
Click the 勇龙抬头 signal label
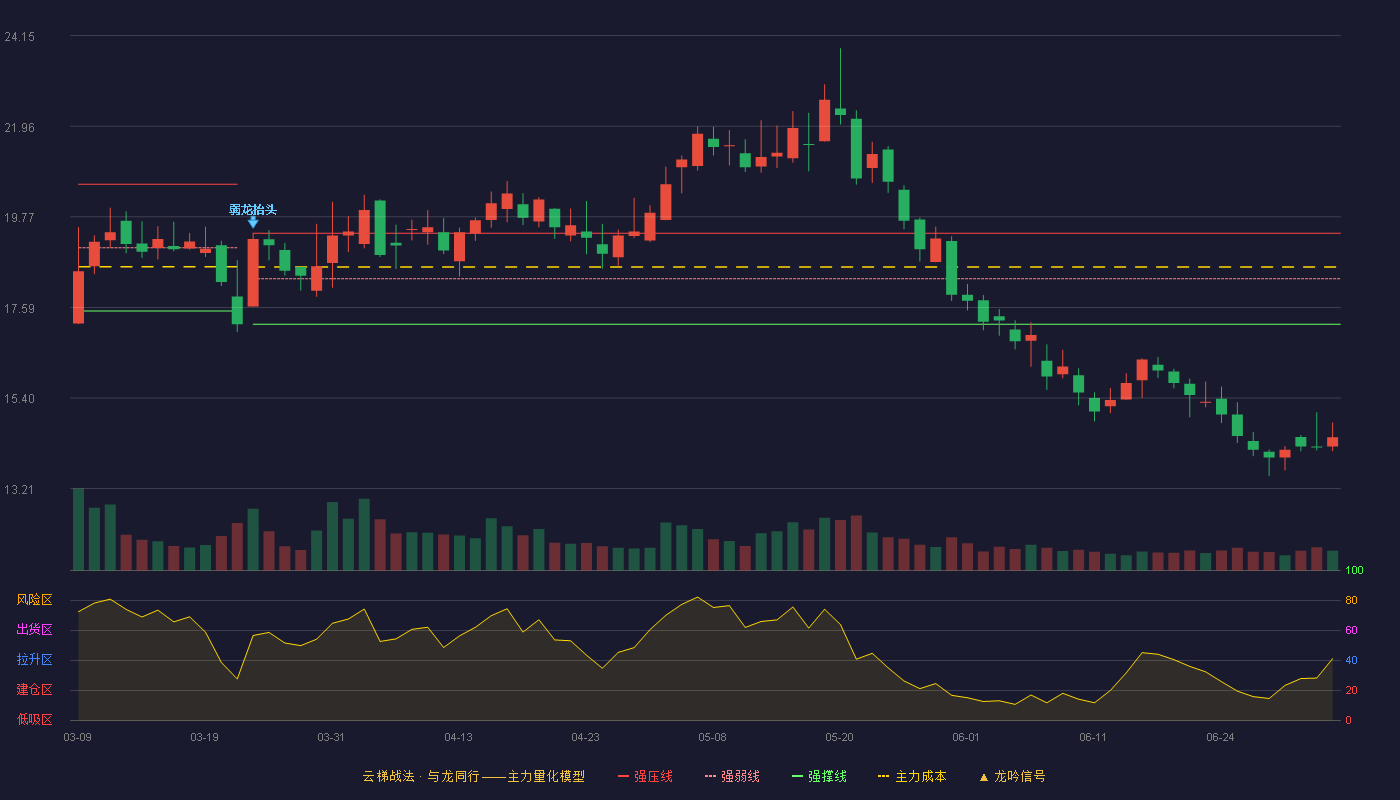(x=253, y=210)
